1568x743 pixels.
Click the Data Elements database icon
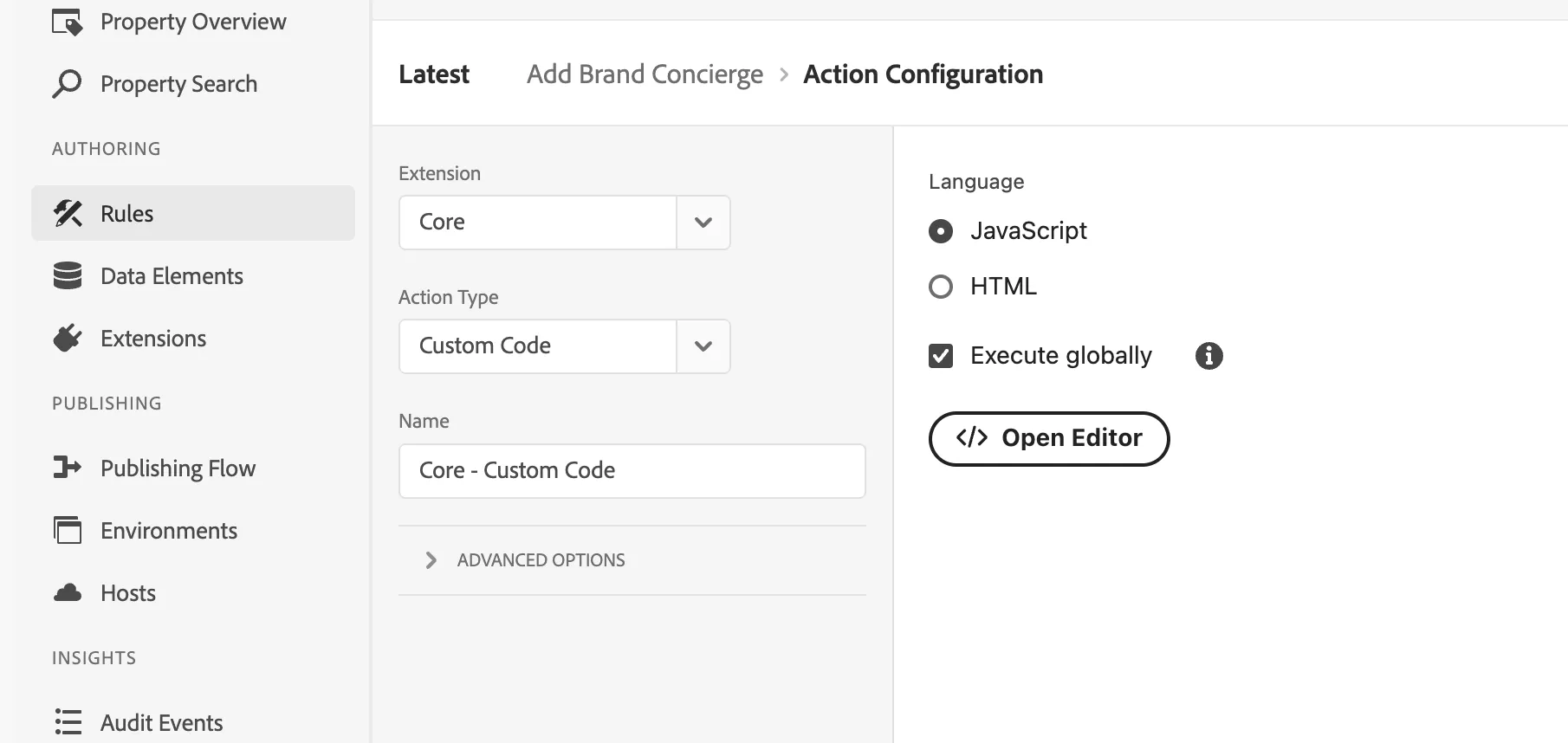click(x=68, y=275)
